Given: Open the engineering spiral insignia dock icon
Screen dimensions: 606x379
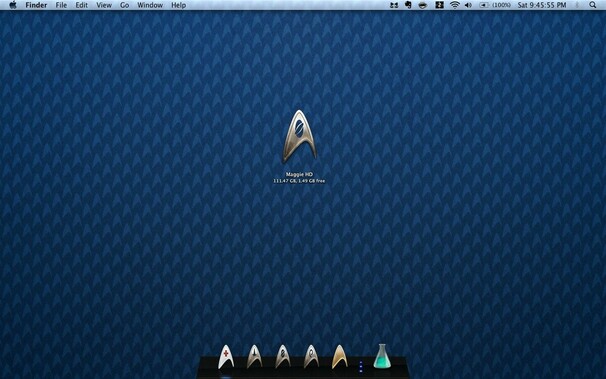Looking at the screenshot, I should point(311,357).
